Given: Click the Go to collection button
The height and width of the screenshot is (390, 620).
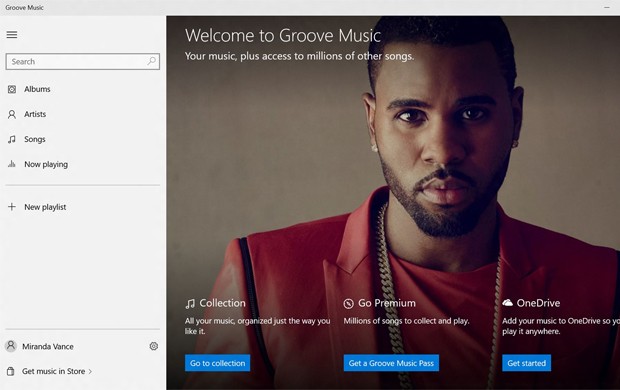Looking at the screenshot, I should [x=217, y=363].
